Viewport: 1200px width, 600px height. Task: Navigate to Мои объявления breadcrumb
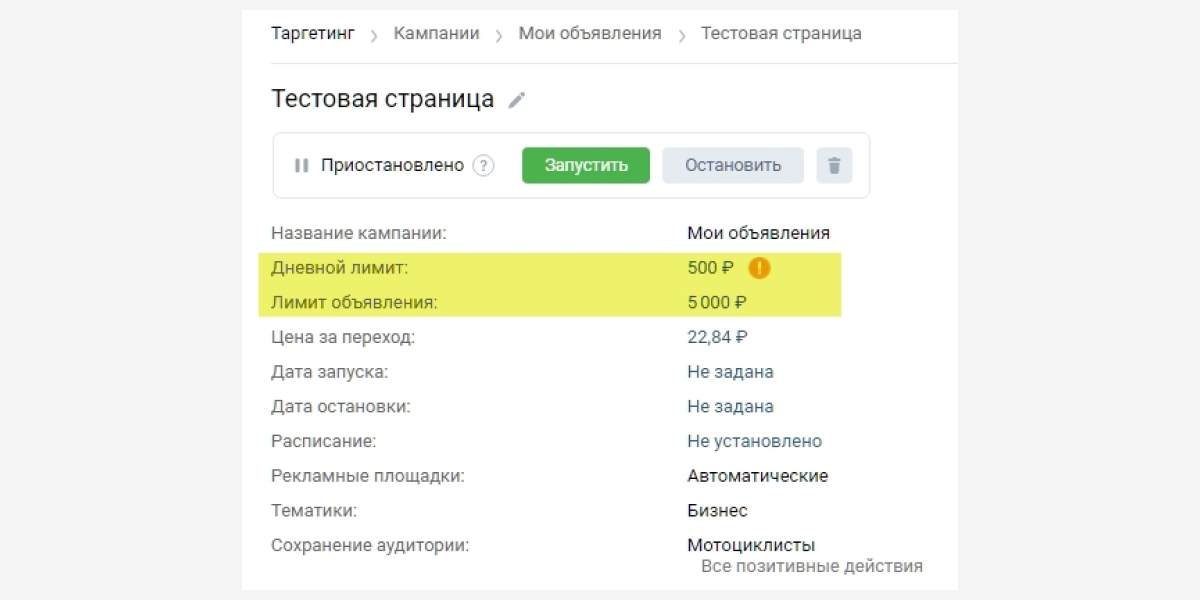589,34
